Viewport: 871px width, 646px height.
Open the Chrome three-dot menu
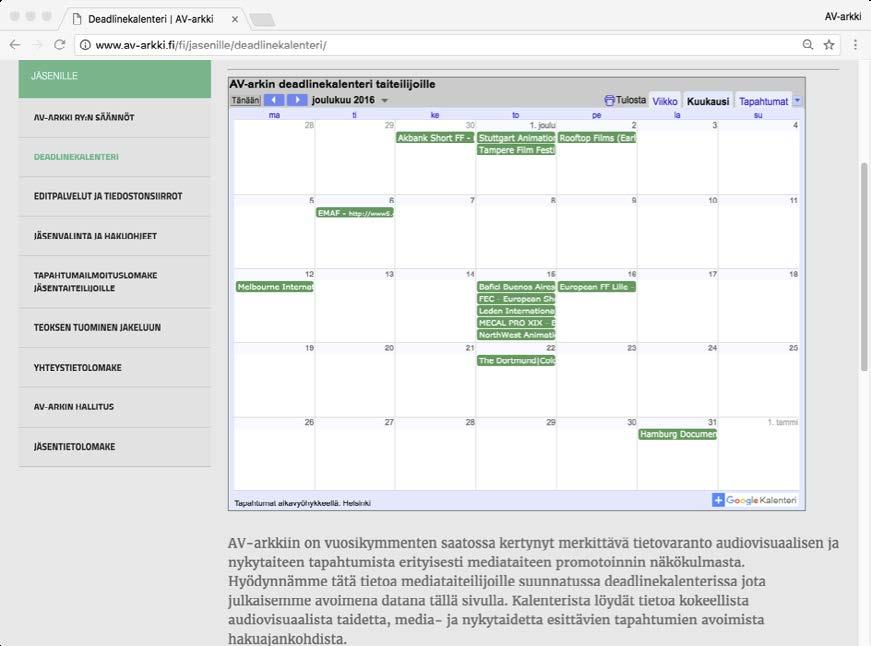coord(855,45)
